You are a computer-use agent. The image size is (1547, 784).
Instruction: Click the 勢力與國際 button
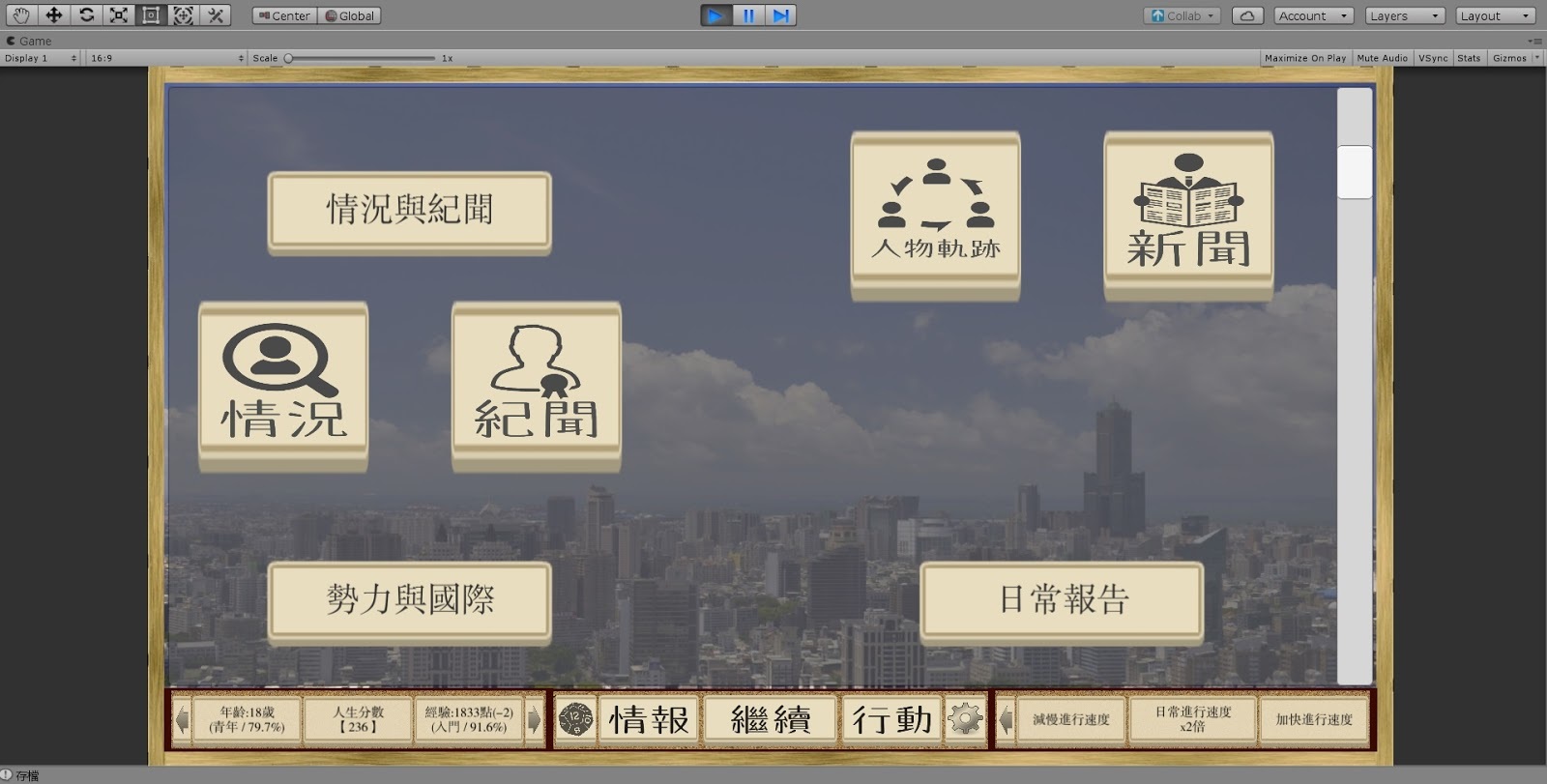point(410,600)
